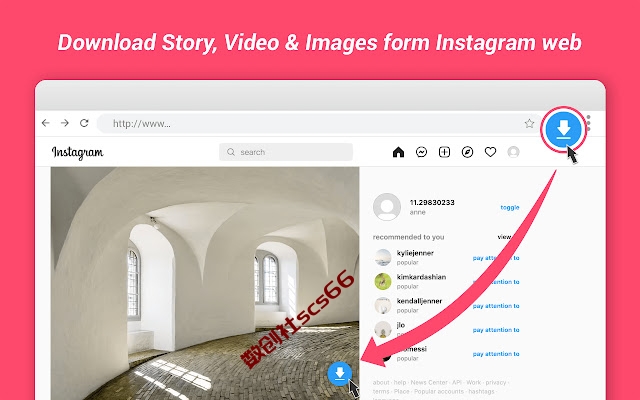Click jlo avatar thumbnail
The width and height of the screenshot is (640, 400).
click(x=383, y=329)
